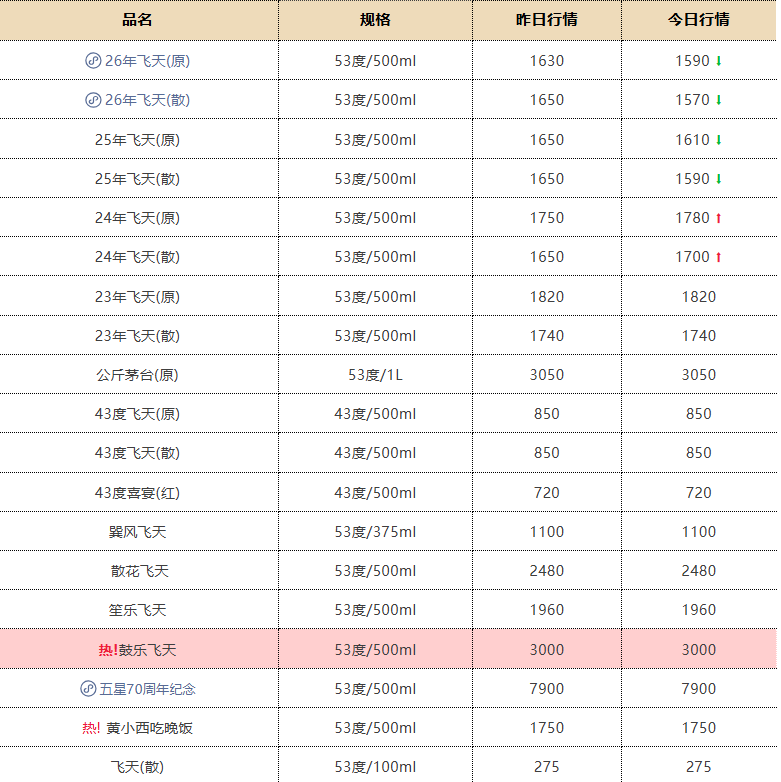Viewport: 781px width, 782px height.
Task: Click yesterday's price 3050
Action: click(x=547, y=375)
